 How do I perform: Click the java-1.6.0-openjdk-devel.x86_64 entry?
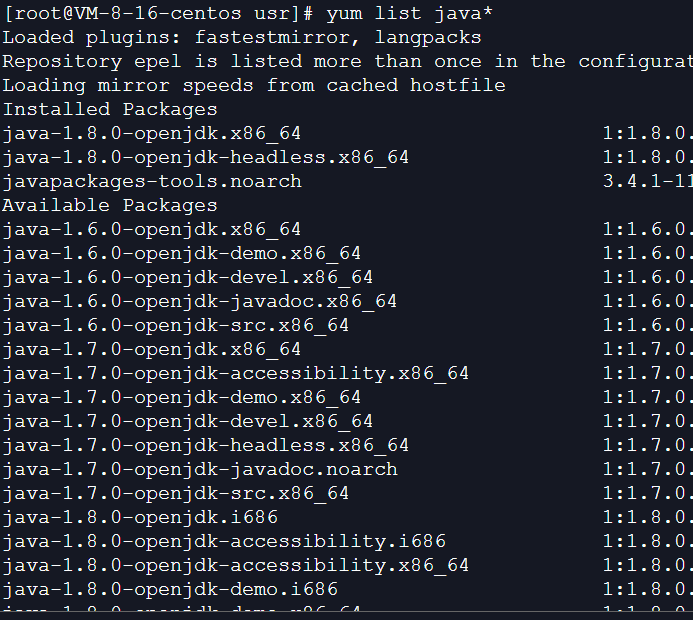[x=187, y=277]
